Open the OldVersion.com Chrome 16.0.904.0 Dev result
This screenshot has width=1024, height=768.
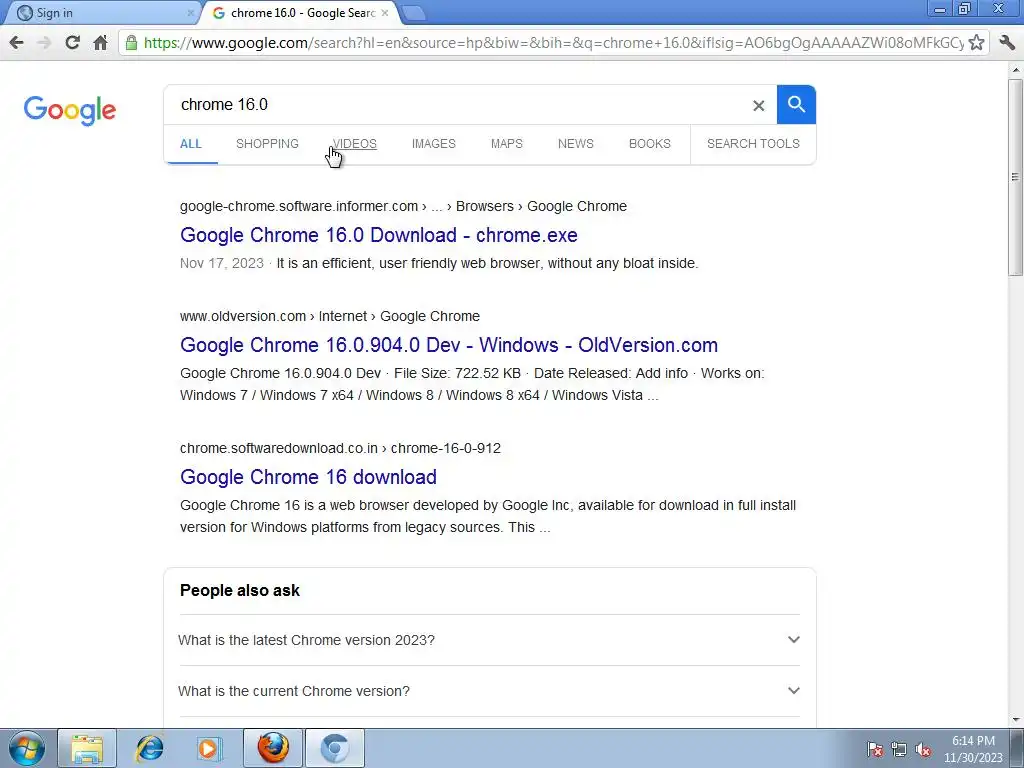point(449,345)
